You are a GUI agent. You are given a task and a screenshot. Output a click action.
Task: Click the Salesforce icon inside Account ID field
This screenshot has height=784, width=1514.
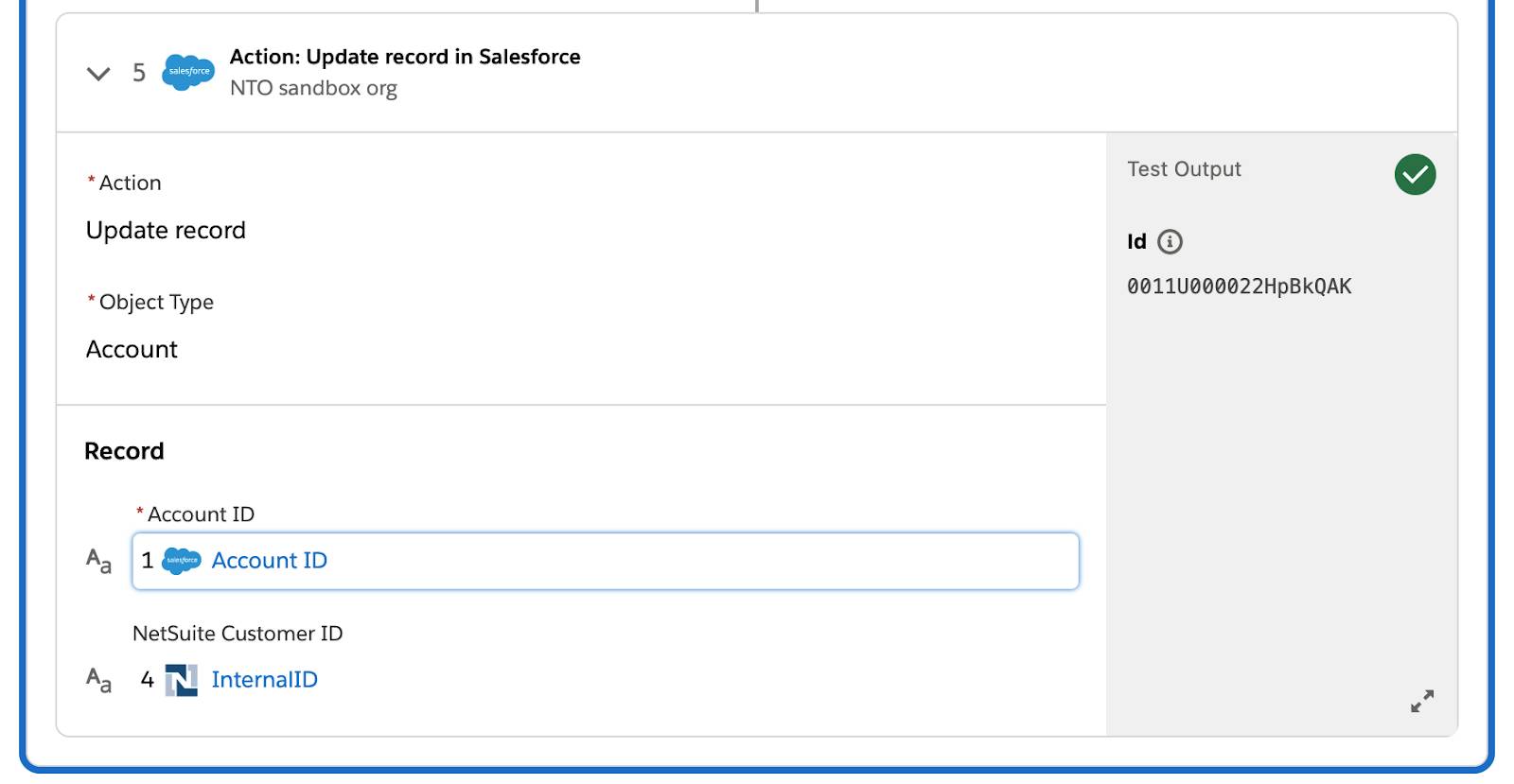[182, 561]
